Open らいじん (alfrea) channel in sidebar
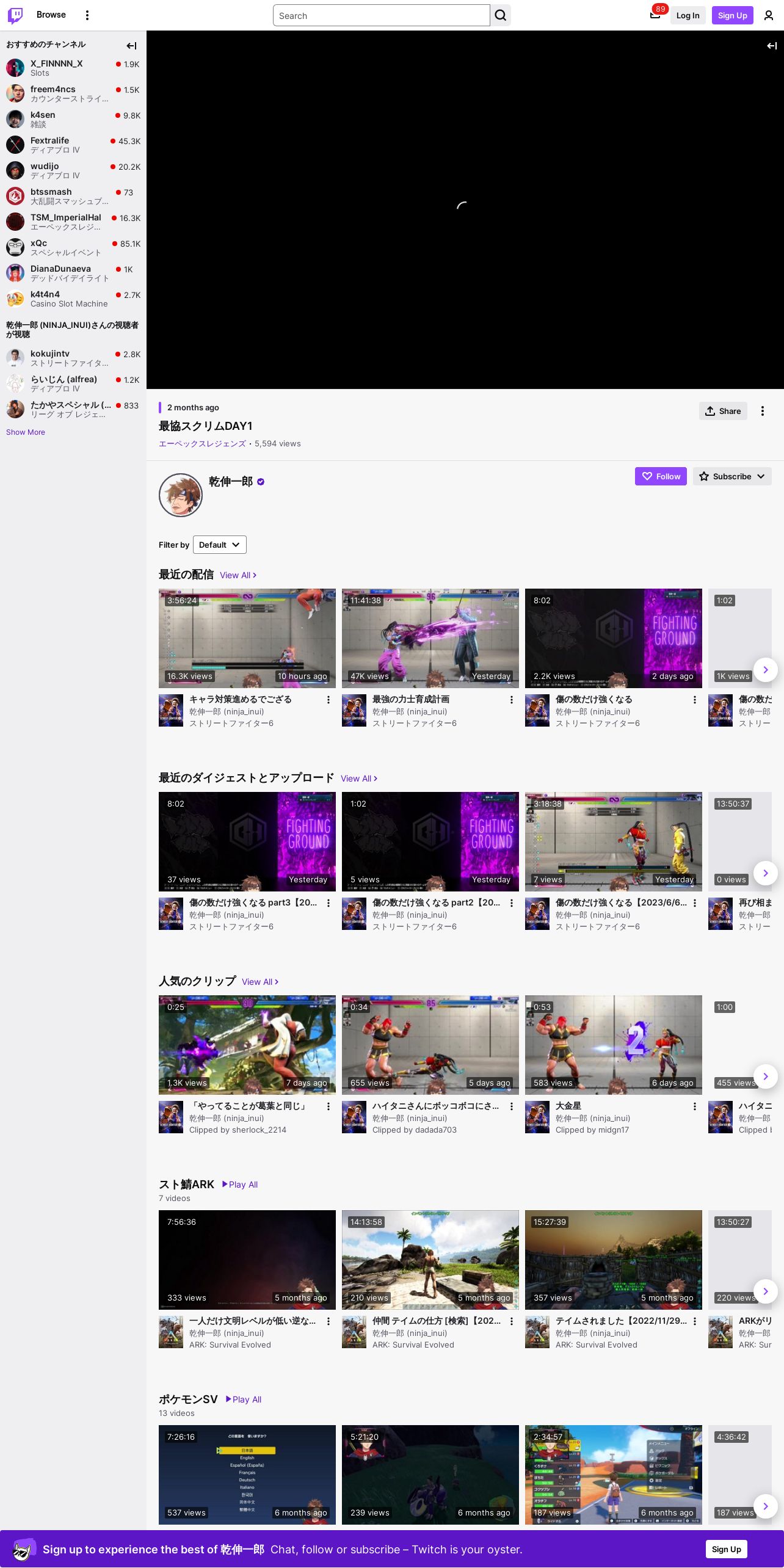Screen dimensions: 784x1568 click(73, 383)
